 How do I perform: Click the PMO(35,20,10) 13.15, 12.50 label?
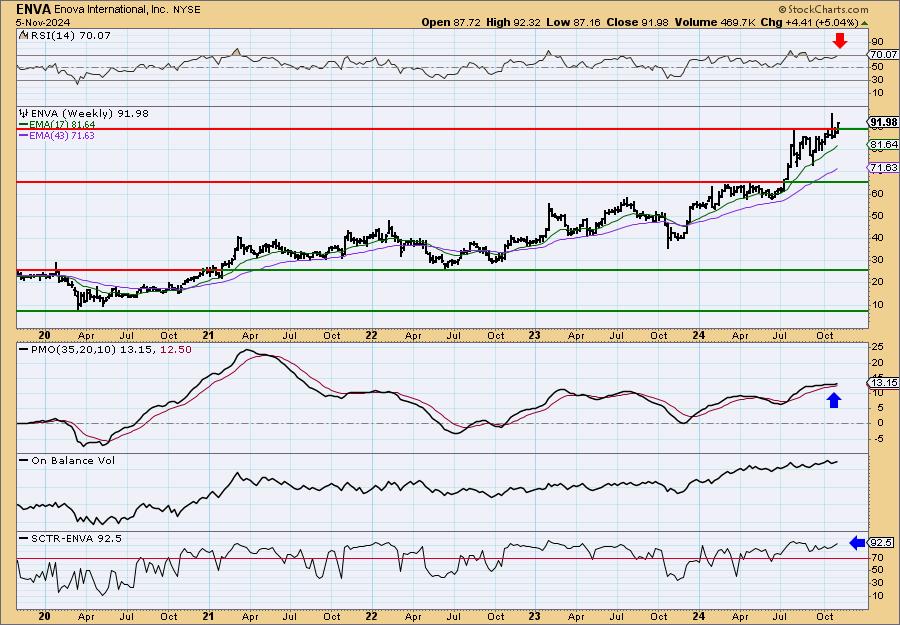pos(111,349)
